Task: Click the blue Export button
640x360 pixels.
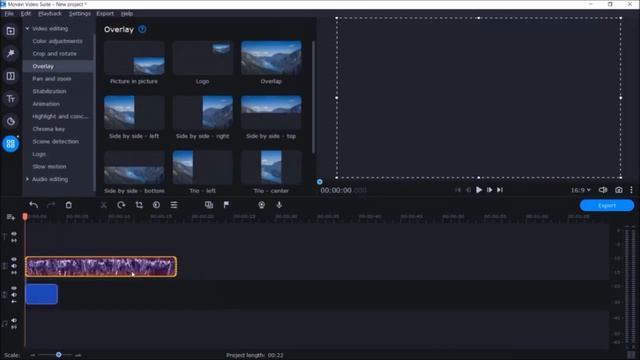Action: click(607, 205)
